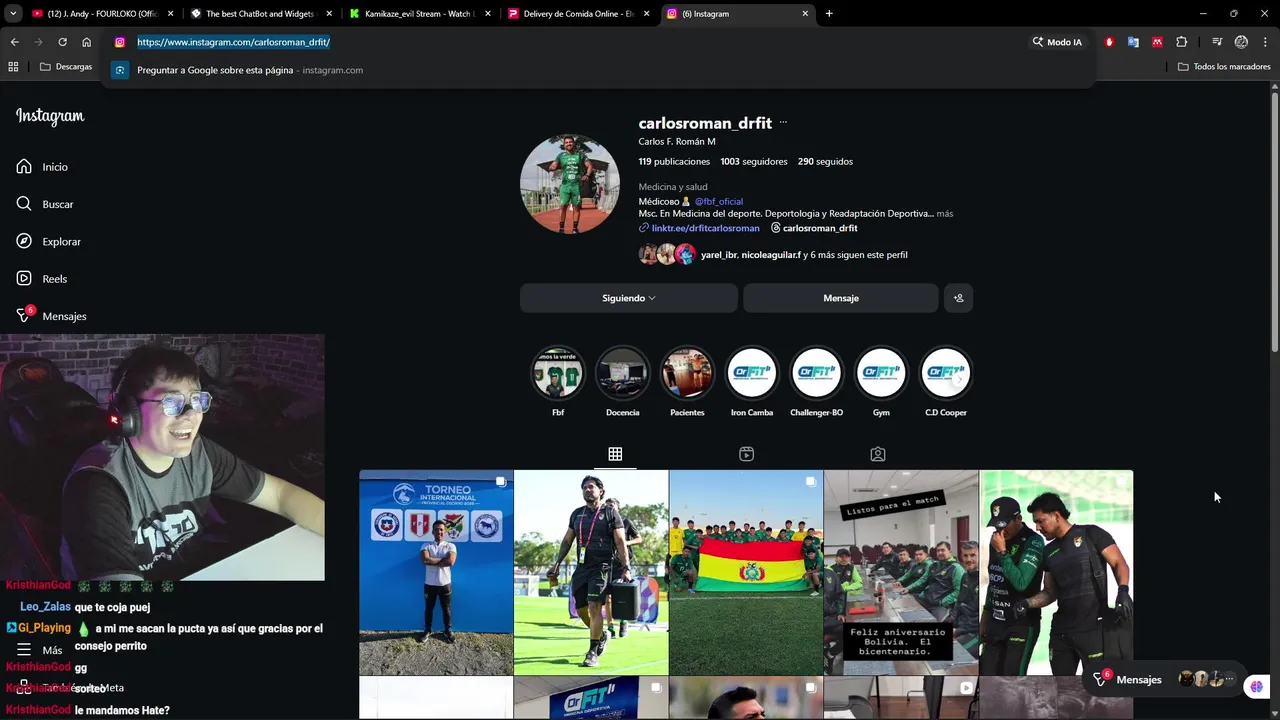This screenshot has width=1280, height=720.
Task: Open Inicio in Instagram sidebar
Action: coord(42,167)
